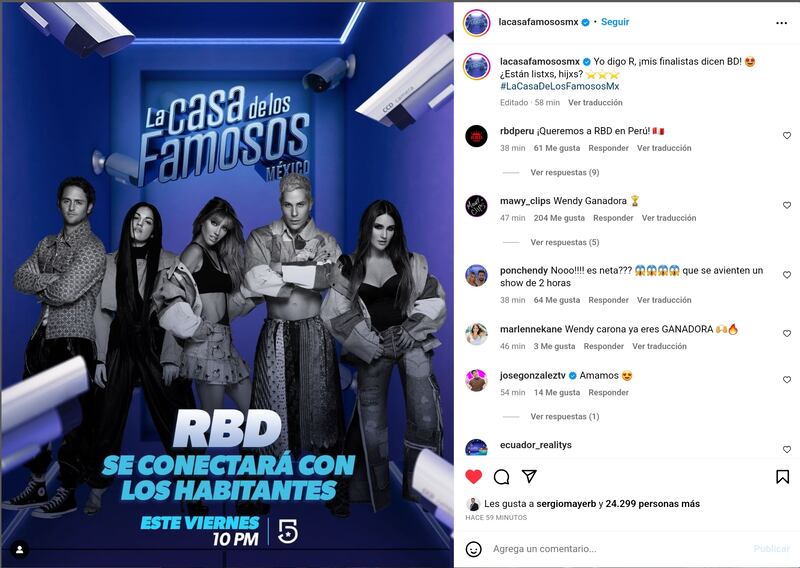800x568 pixels.
Task: Save the post with the bookmark icon
Action: coord(782,477)
